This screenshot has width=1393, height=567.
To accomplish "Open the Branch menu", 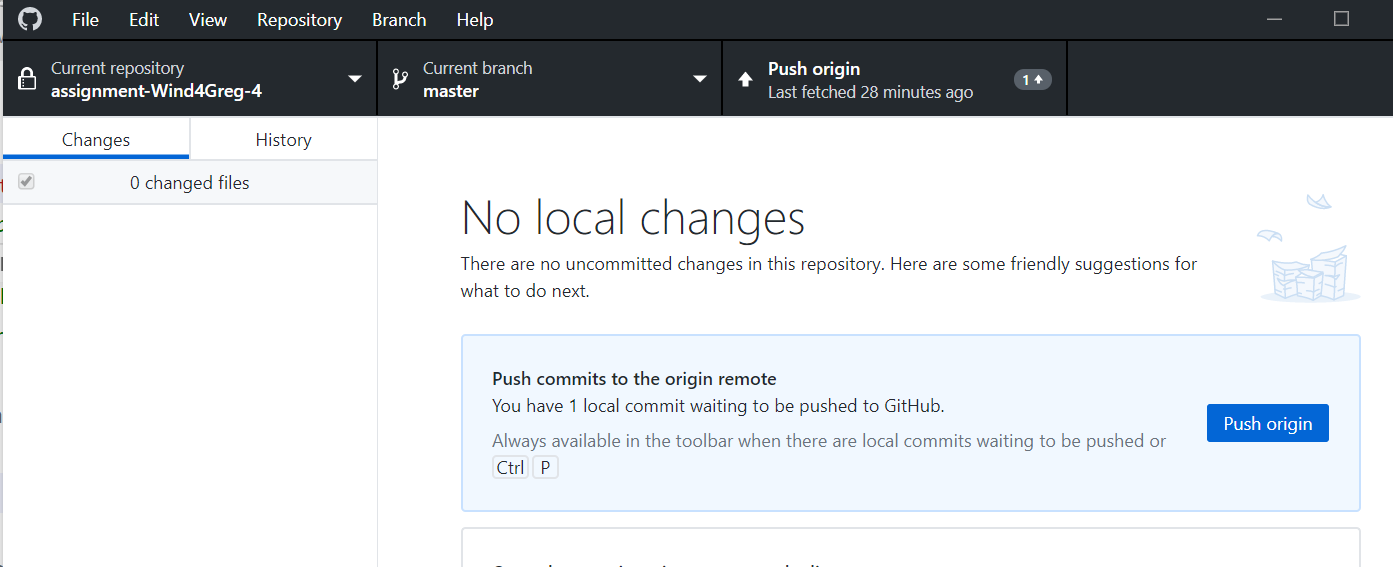I will click(399, 20).
